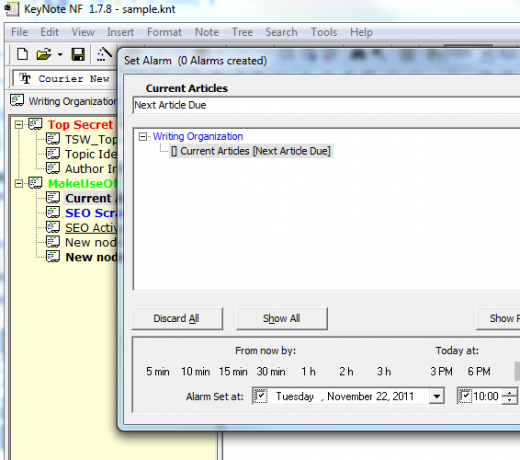Click the Next Article Due text field
The width and height of the screenshot is (520, 460).
[x=326, y=105]
